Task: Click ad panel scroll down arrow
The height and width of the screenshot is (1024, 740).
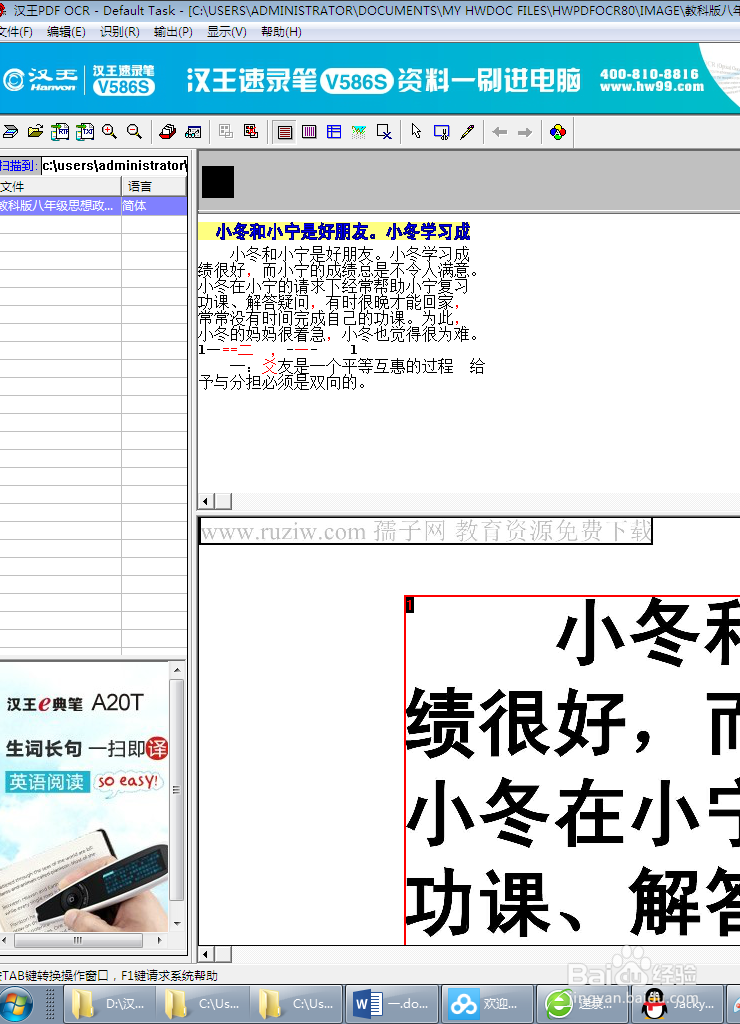Action: (177, 924)
